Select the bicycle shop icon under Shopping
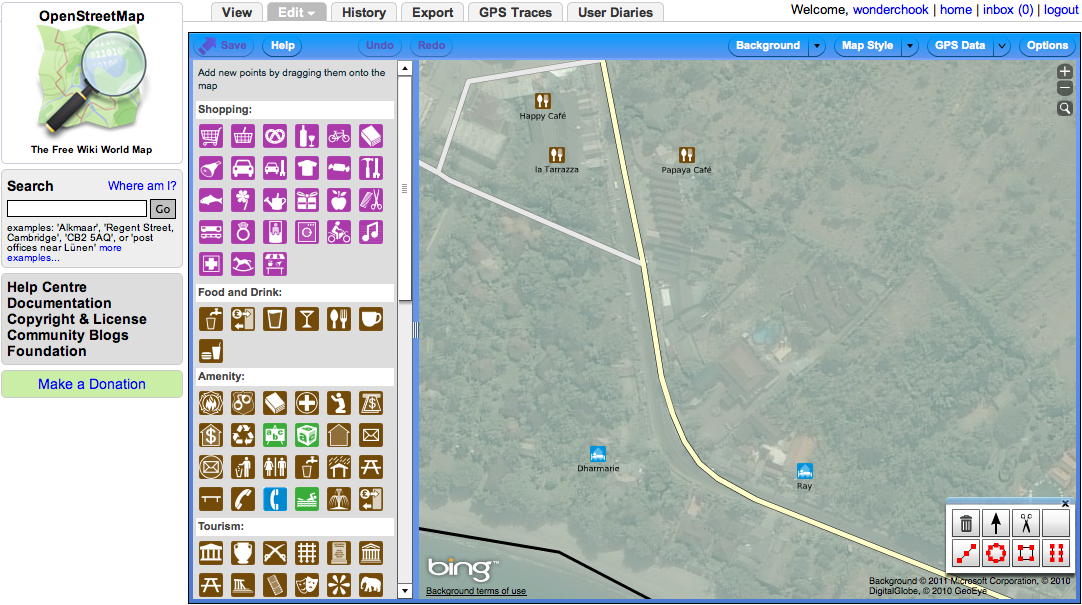The width and height of the screenshot is (1082, 605). 339,136
